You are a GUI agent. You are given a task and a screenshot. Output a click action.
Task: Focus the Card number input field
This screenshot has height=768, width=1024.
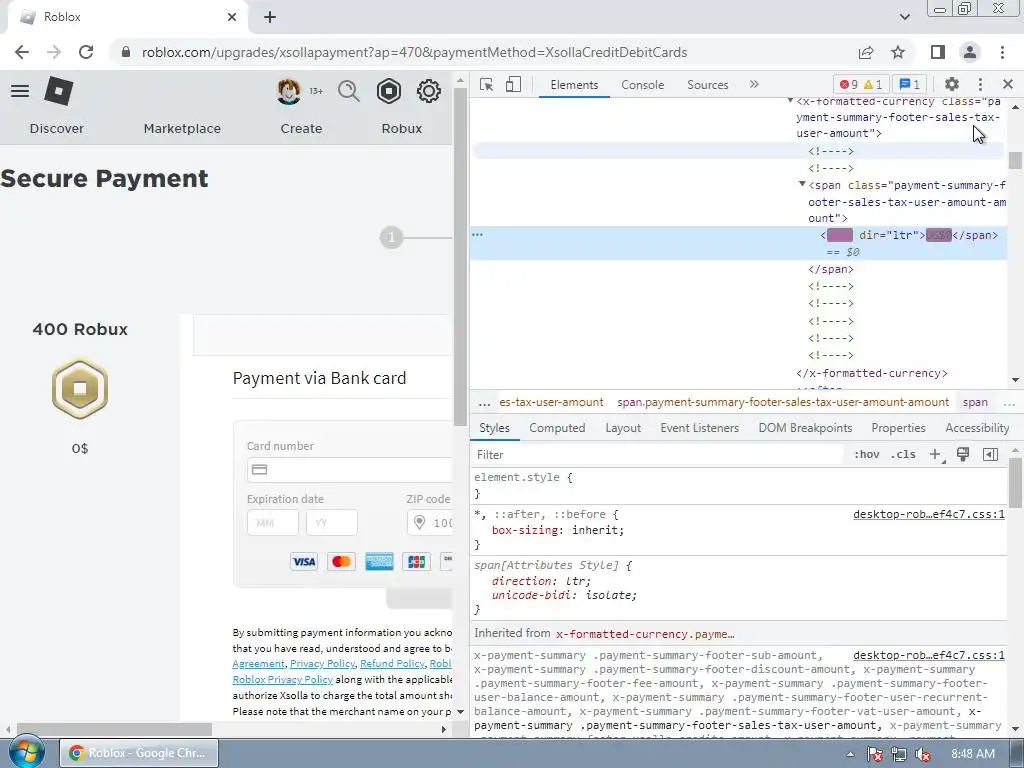click(350, 470)
